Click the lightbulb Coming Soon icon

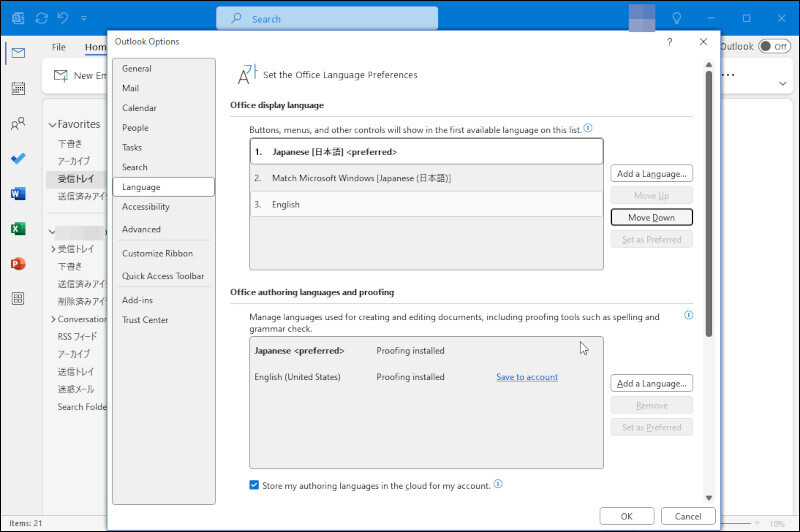pos(677,19)
